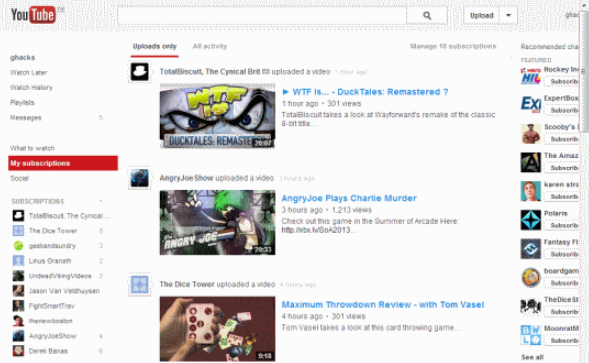Screen dimensions: 589x363
Task: Click karen channel avatar icon
Action: (x=530, y=191)
